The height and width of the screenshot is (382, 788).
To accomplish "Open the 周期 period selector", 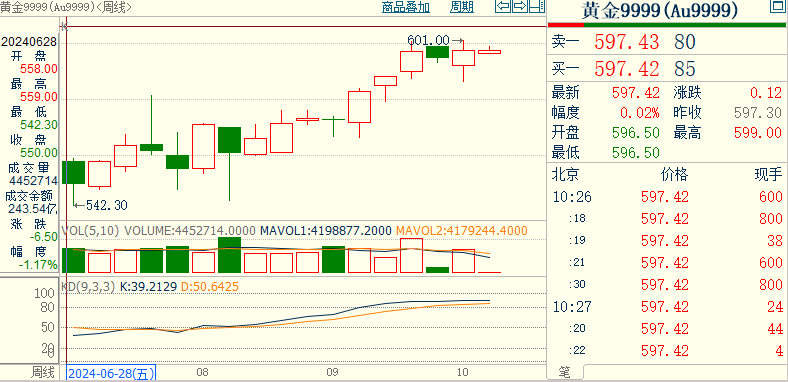I will (x=461, y=7).
